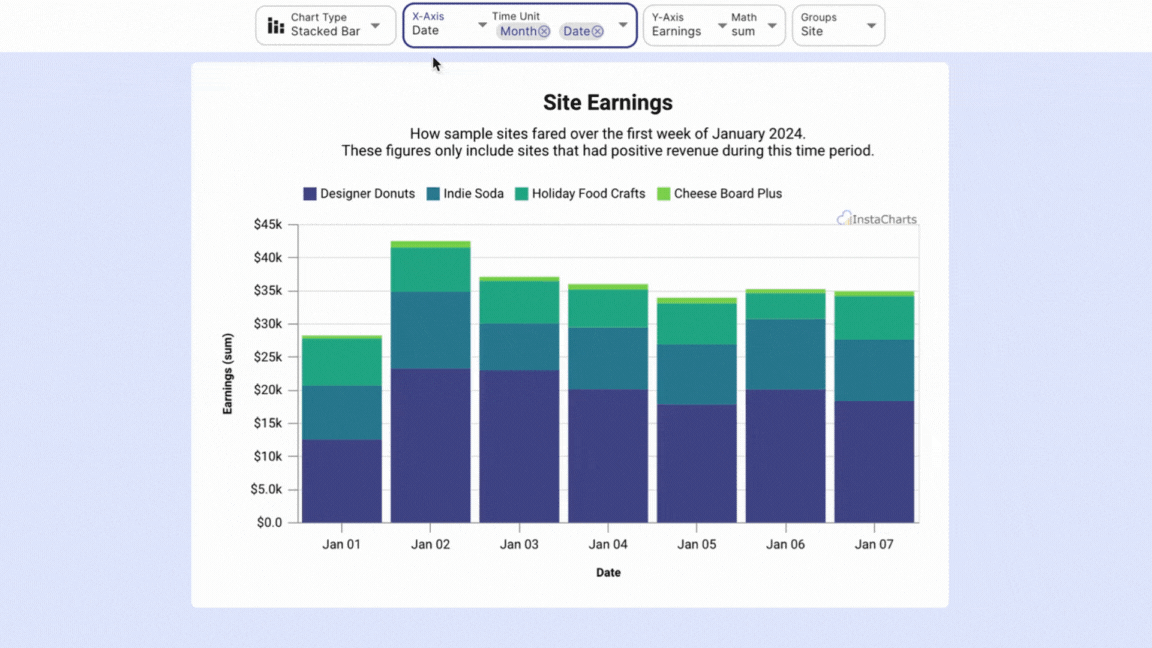Click the stacked bar chart type icon
The height and width of the screenshot is (648, 1152).
(276, 26)
